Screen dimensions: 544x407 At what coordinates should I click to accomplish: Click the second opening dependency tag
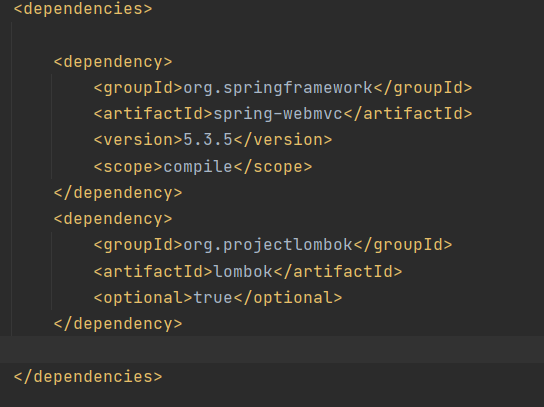click(x=113, y=219)
